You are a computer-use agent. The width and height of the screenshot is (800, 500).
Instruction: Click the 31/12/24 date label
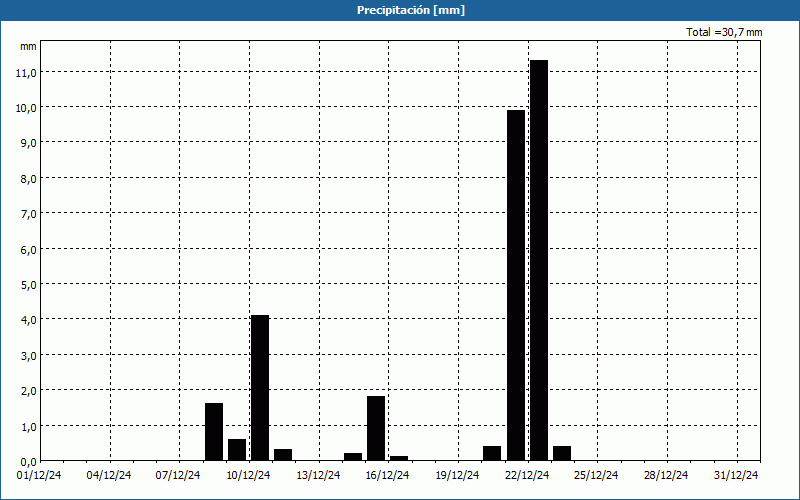(x=736, y=476)
